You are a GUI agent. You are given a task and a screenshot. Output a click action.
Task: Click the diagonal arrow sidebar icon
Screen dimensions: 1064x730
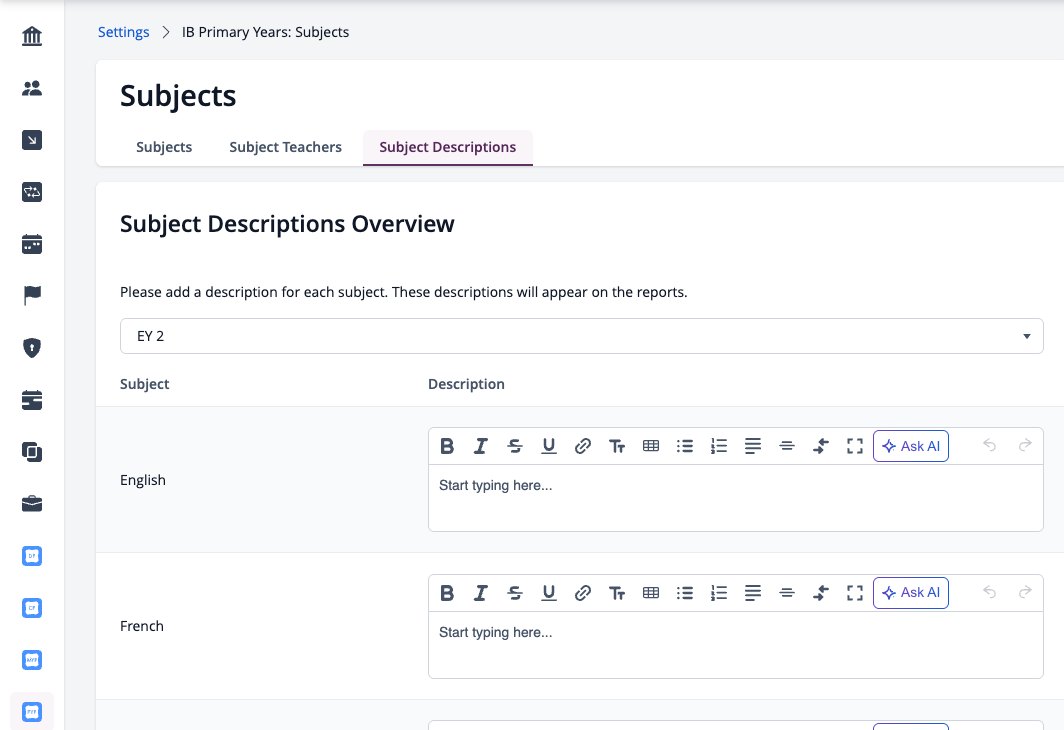32,140
